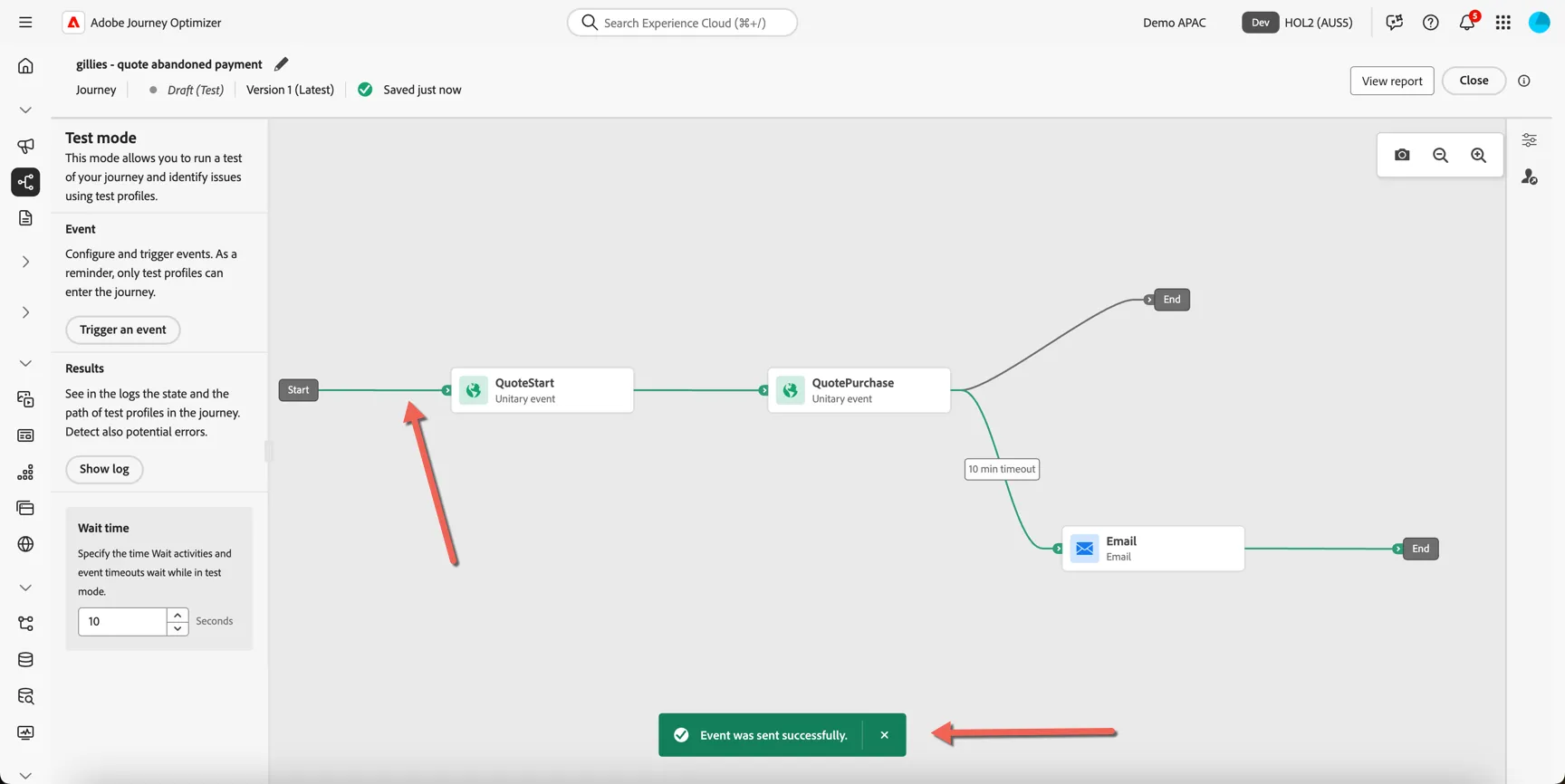This screenshot has width=1565, height=784.
Task: Toggle the bottom sidebar chevron
Action: click(25, 776)
